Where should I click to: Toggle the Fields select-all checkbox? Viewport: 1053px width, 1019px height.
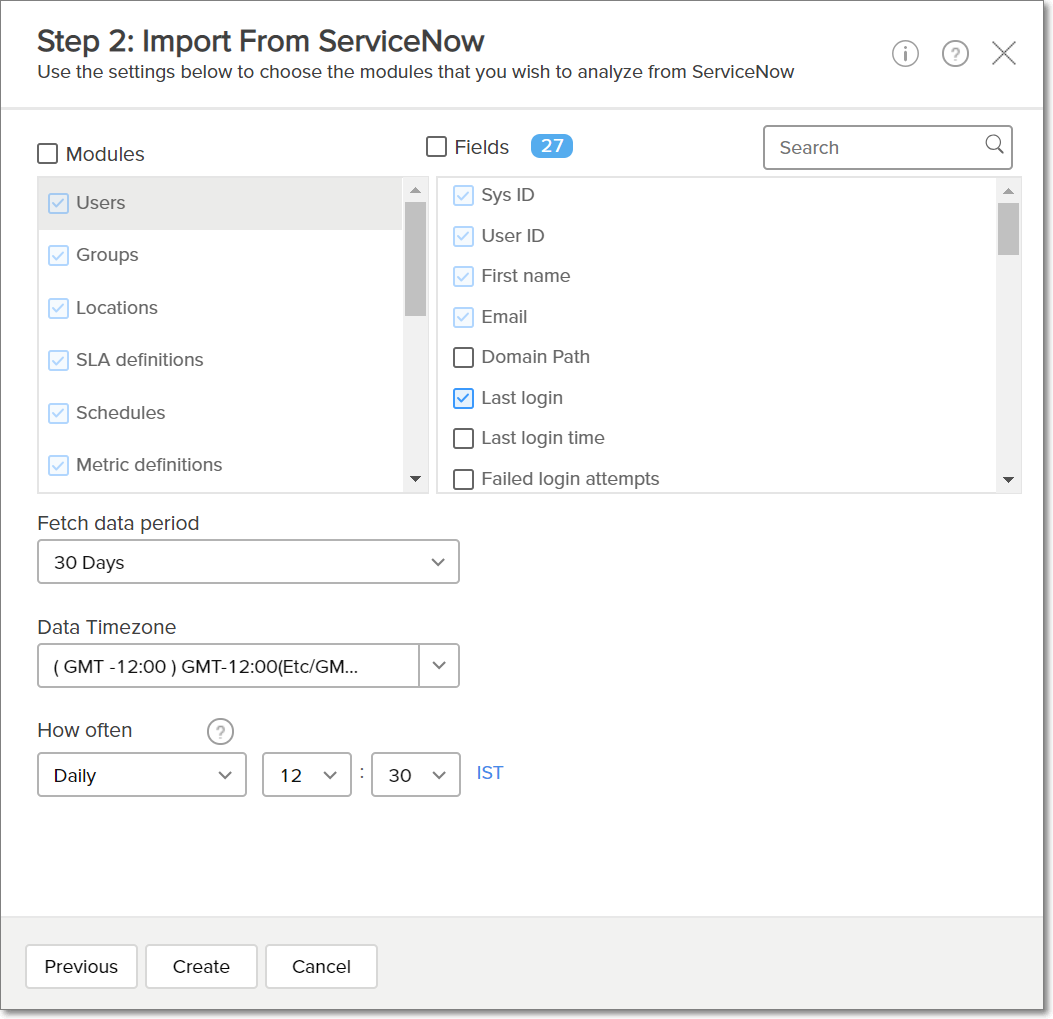pyautogui.click(x=437, y=146)
